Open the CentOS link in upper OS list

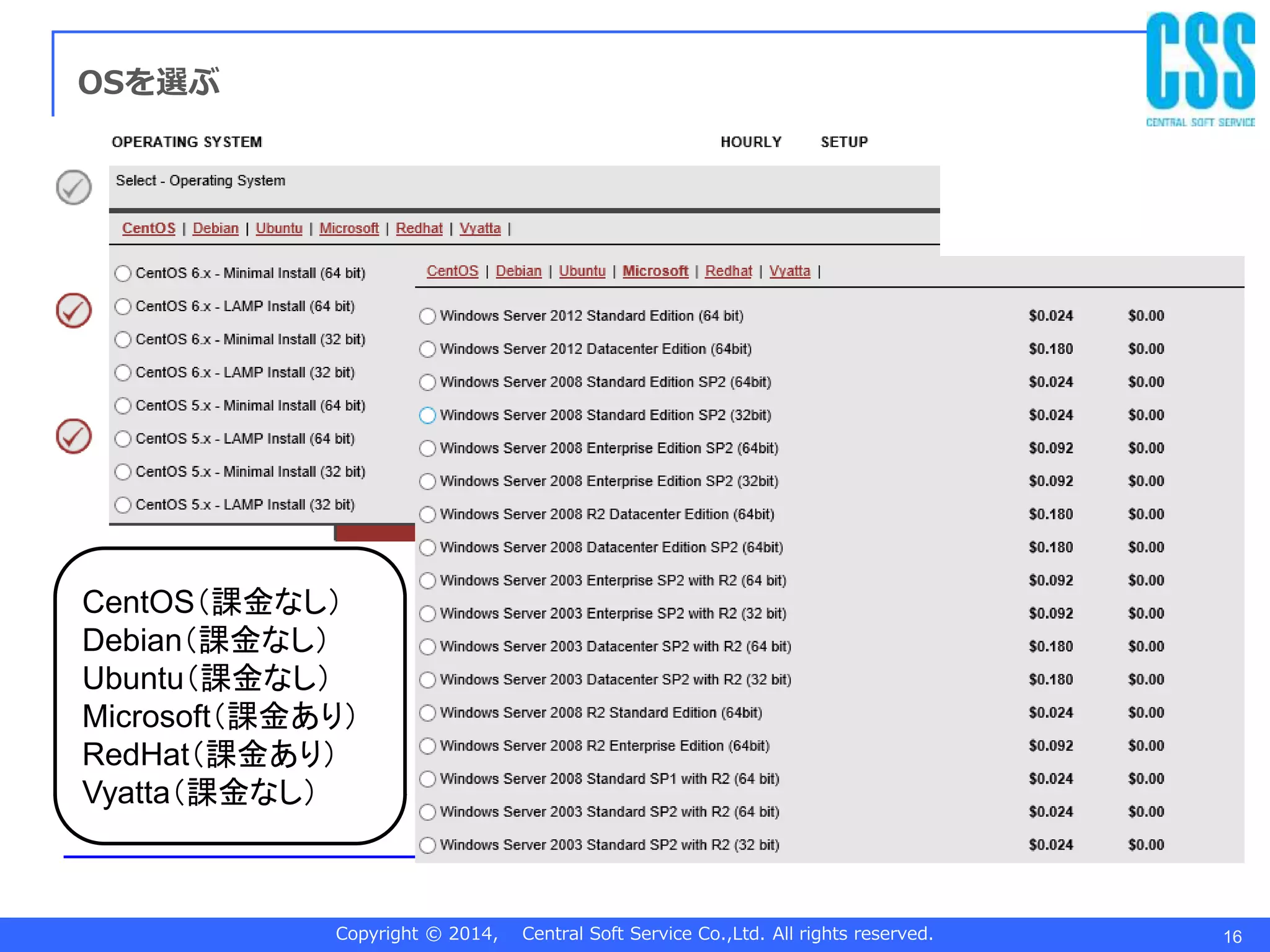tap(149, 228)
